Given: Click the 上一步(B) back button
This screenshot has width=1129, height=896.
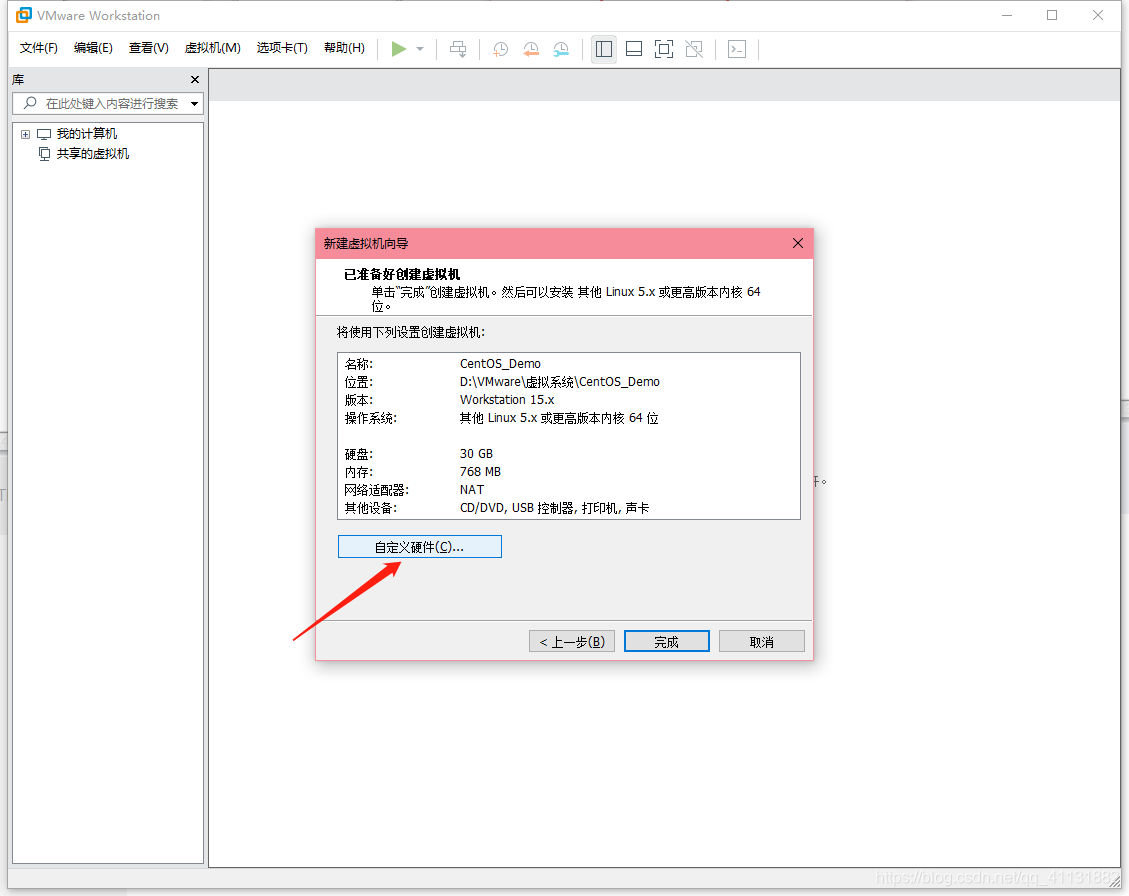Looking at the screenshot, I should pos(572,642).
